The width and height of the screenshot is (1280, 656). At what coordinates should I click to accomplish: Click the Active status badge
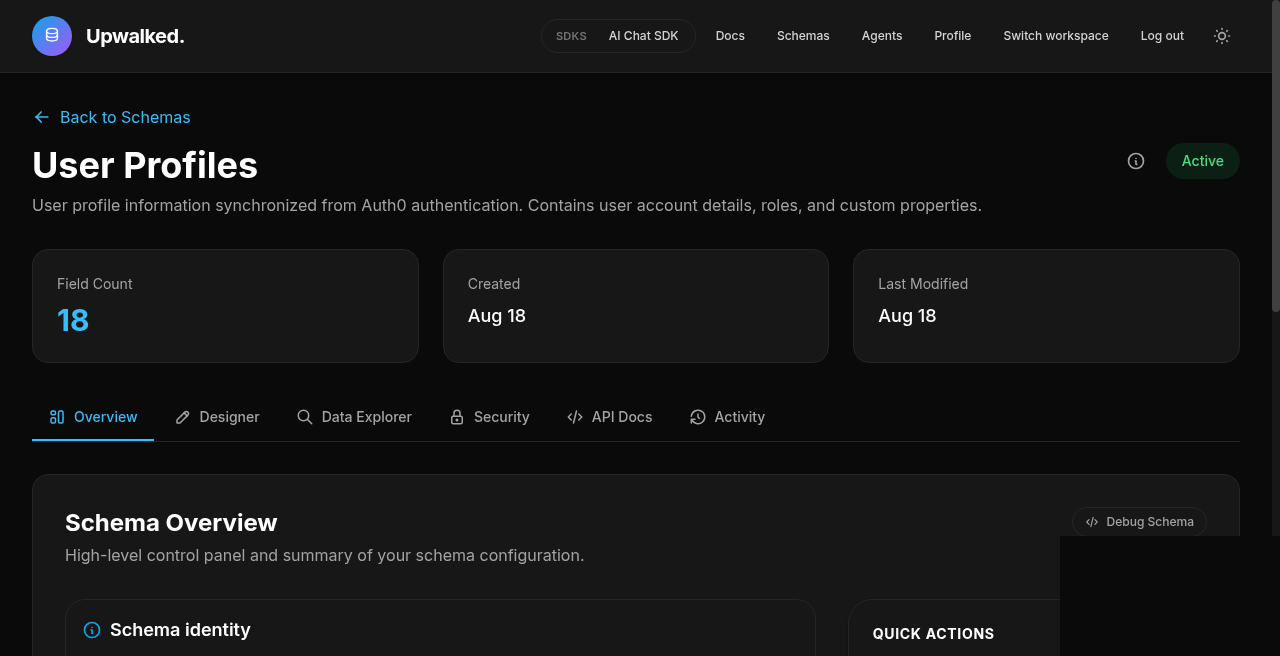pos(1203,161)
